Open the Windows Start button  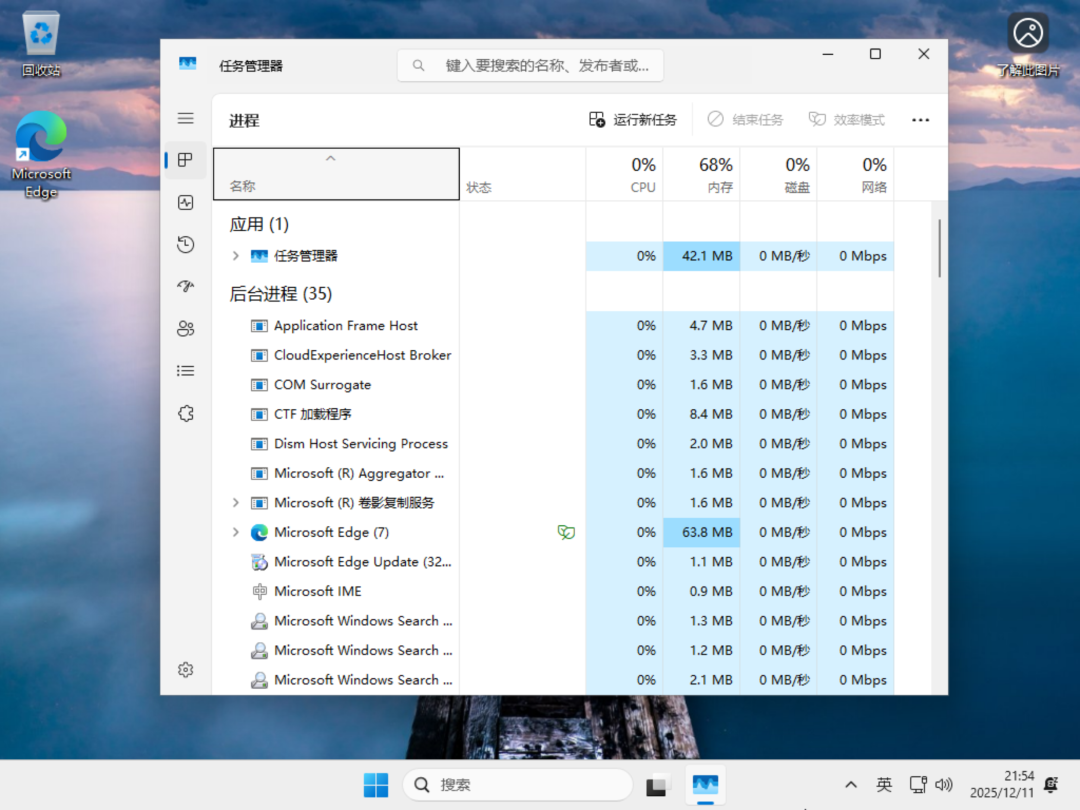click(375, 785)
